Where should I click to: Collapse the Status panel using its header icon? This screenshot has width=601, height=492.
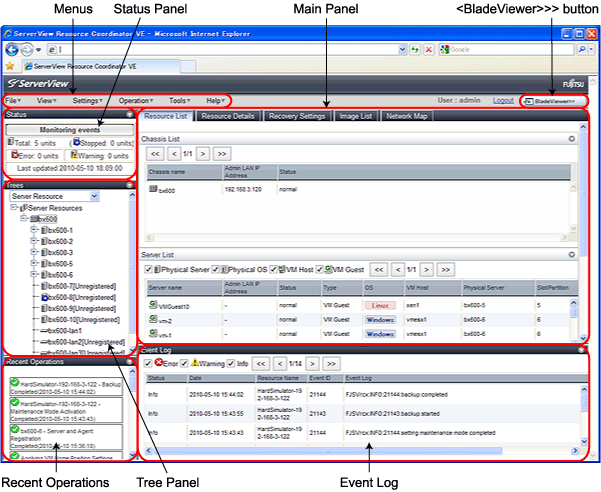(x=129, y=115)
